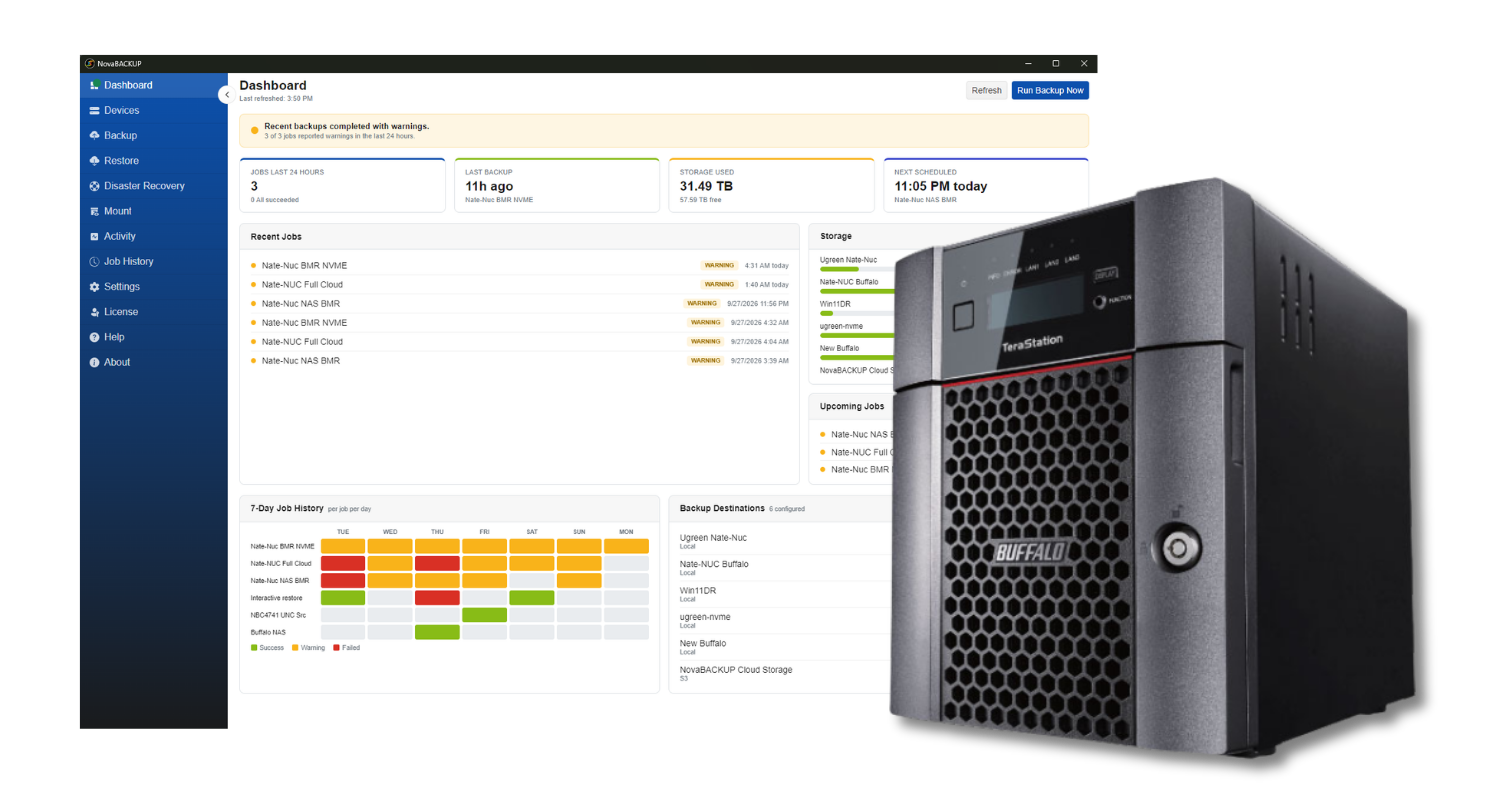Screen dimensions: 1507x797
Task: Go to the Dashboard menu item
Action: tap(154, 85)
